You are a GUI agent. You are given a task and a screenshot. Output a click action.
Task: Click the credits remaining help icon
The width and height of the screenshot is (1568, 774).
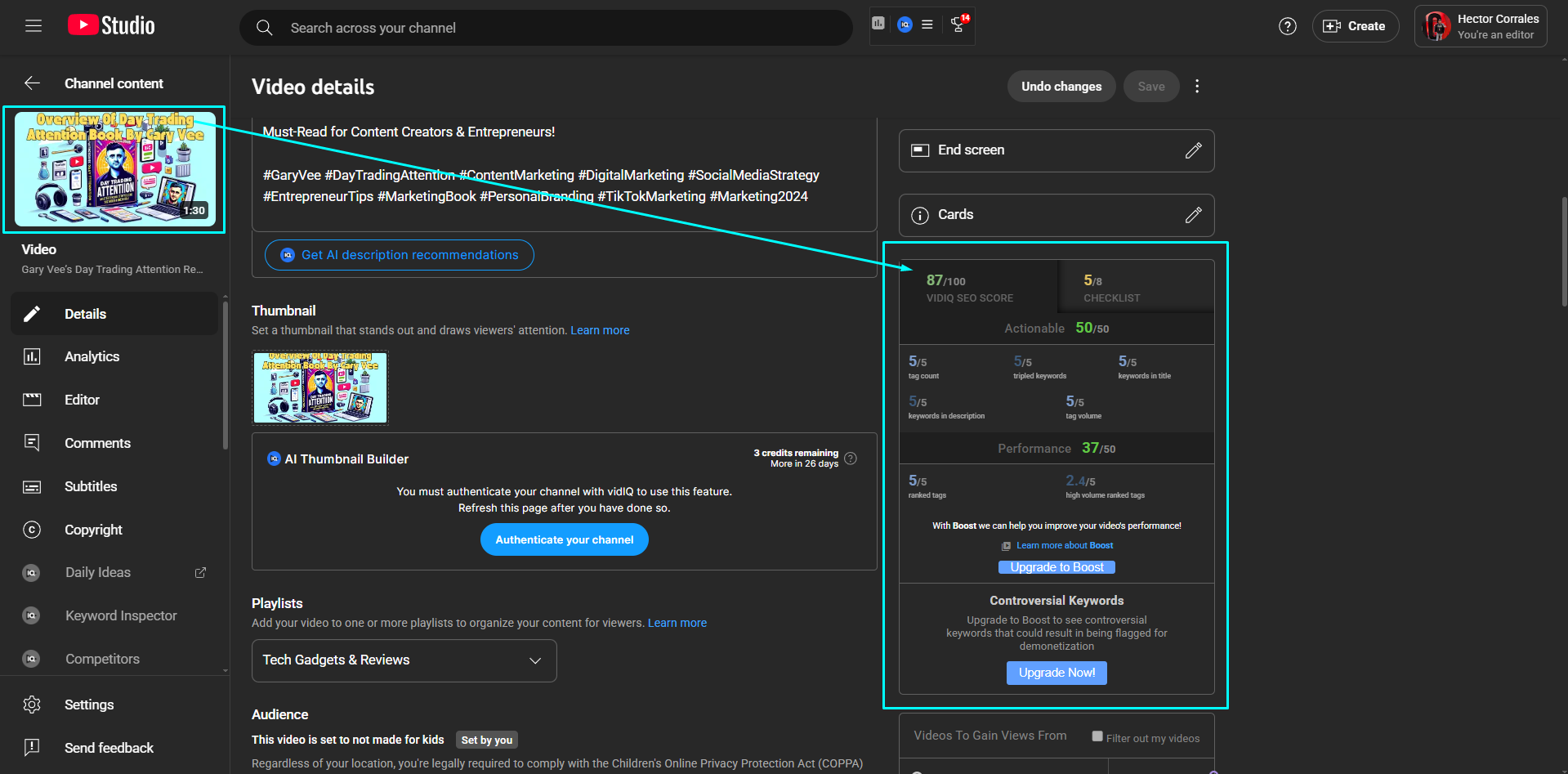[851, 459]
